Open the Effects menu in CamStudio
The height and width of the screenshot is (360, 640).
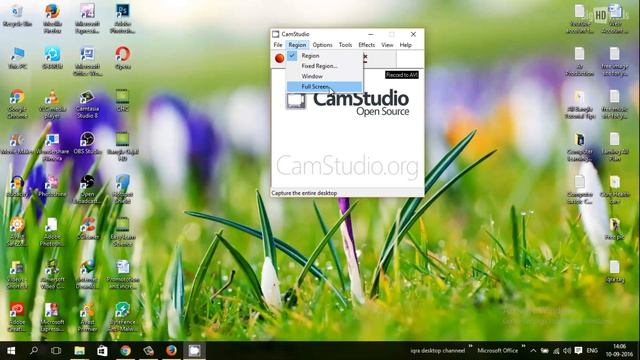[x=367, y=45]
